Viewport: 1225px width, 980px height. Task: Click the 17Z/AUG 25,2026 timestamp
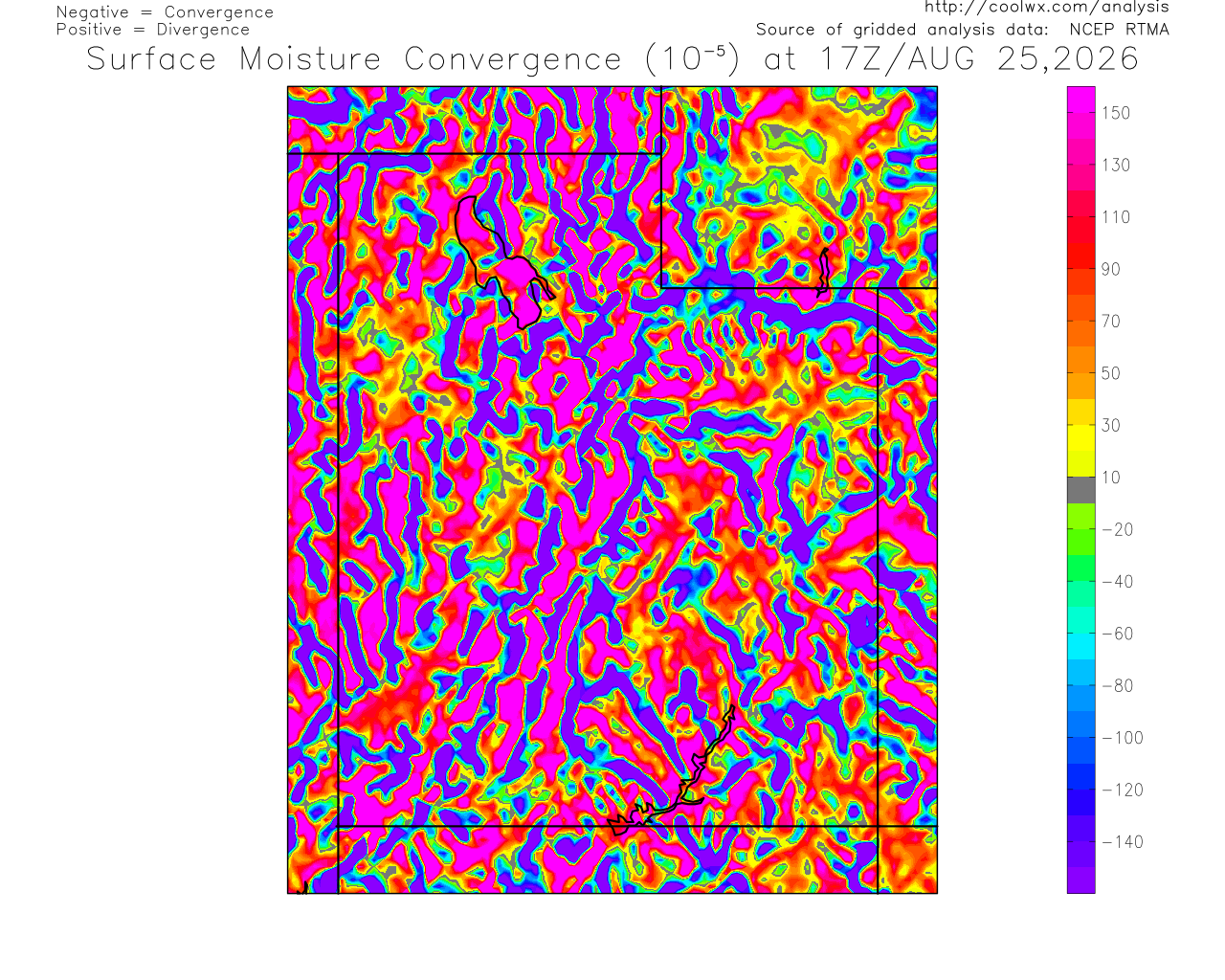[979, 59]
